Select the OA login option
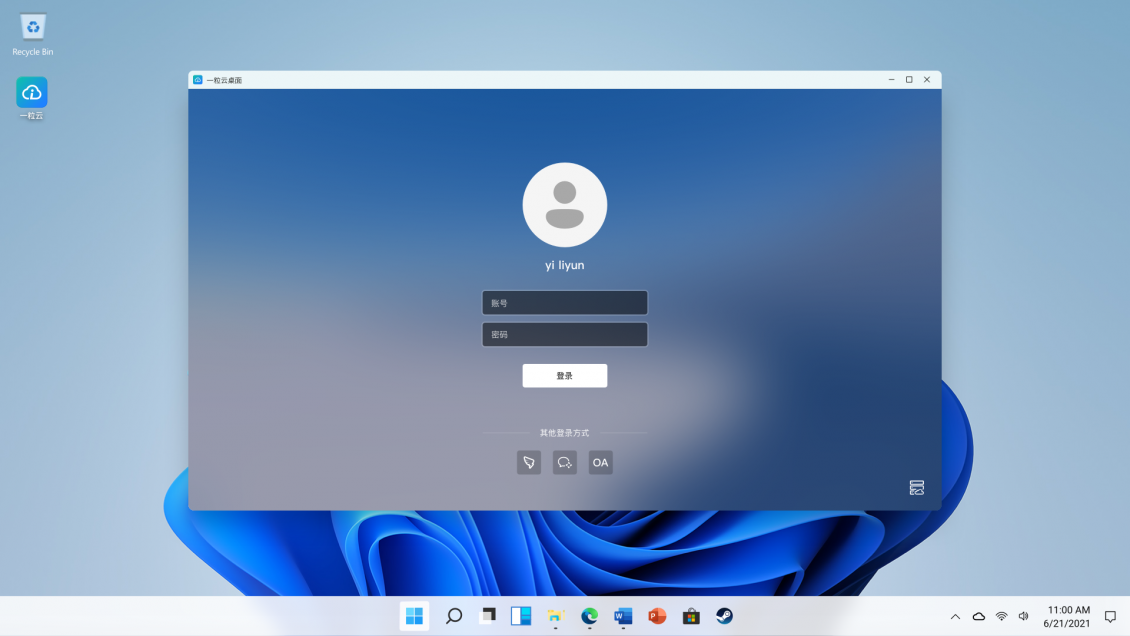The width and height of the screenshot is (1130, 636). coord(600,462)
